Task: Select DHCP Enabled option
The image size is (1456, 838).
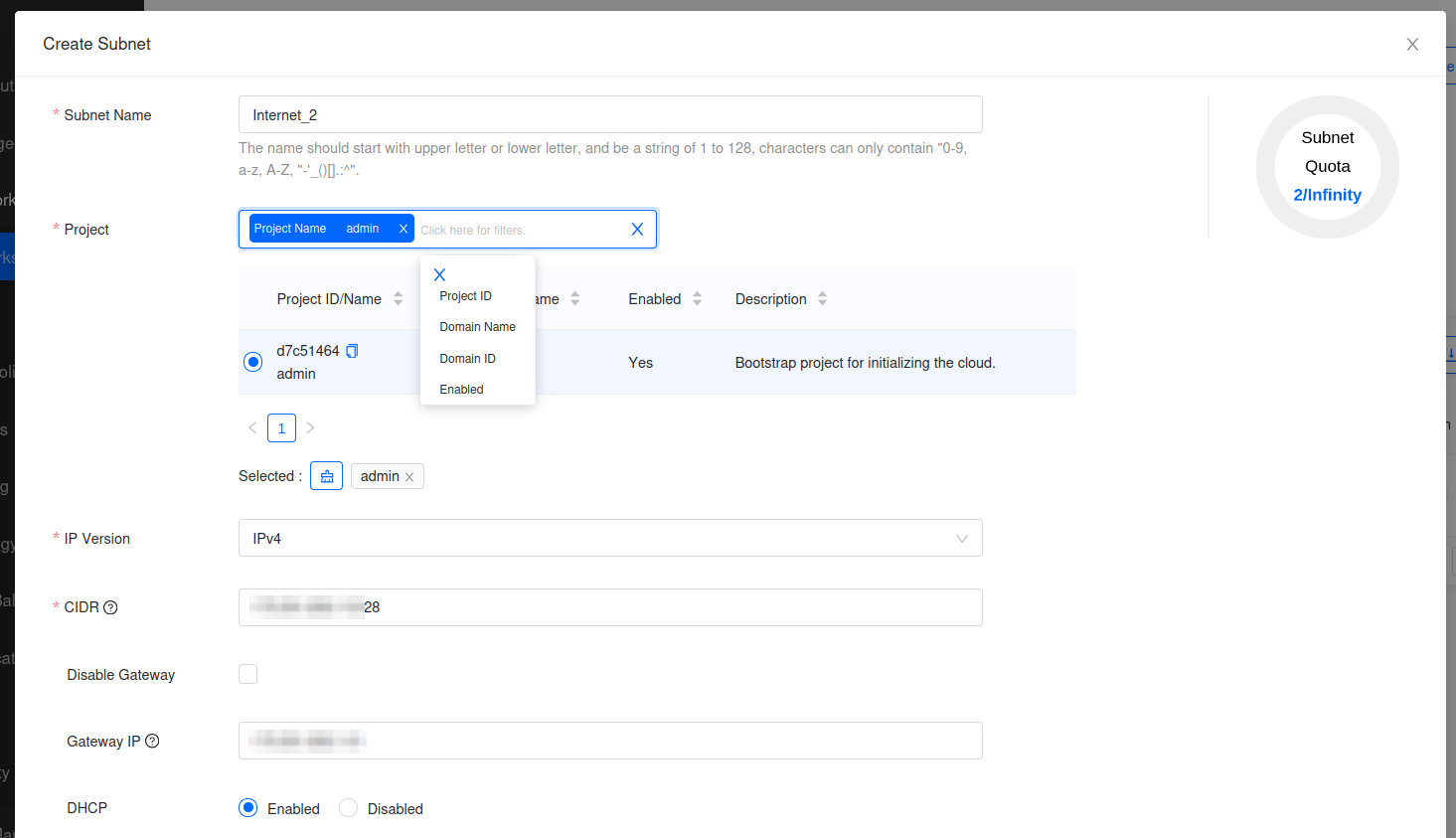Action: pyautogui.click(x=247, y=808)
